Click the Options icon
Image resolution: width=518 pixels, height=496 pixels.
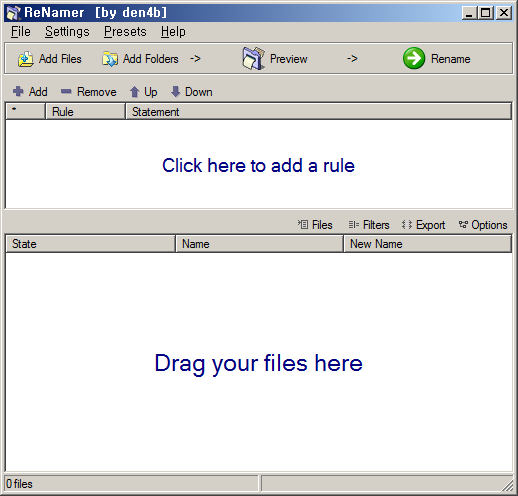[463, 224]
